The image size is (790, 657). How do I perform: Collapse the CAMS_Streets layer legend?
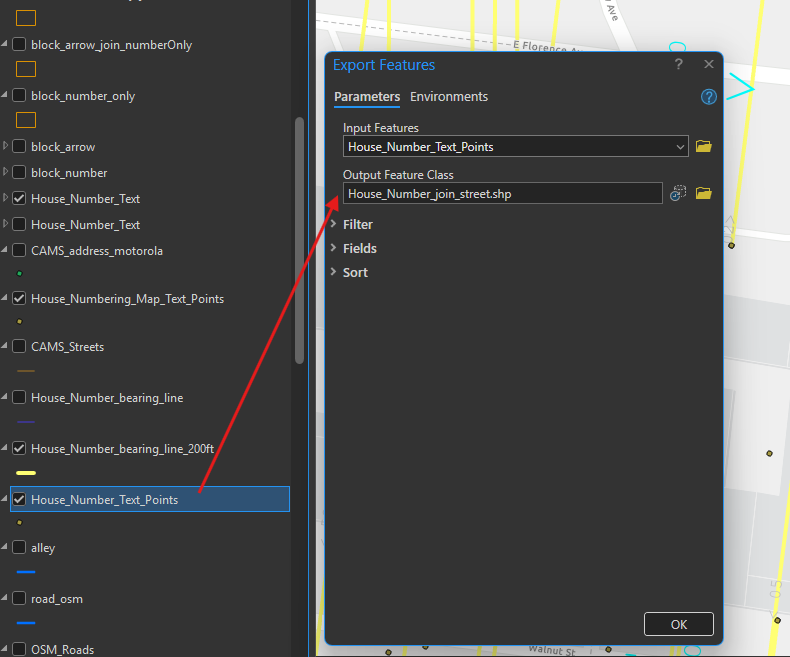[x=5, y=346]
